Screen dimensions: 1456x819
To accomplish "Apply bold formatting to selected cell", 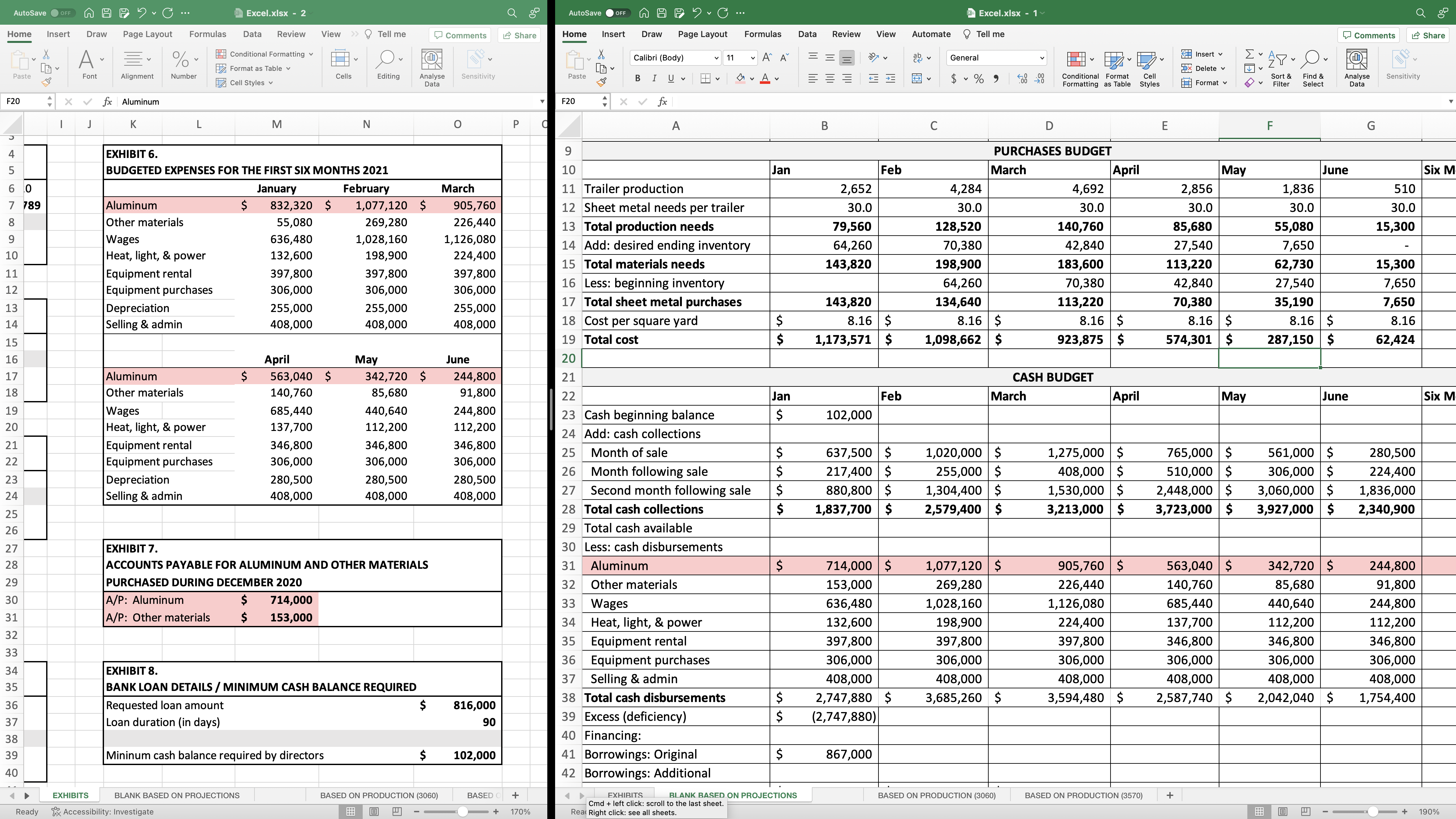I will [x=638, y=79].
